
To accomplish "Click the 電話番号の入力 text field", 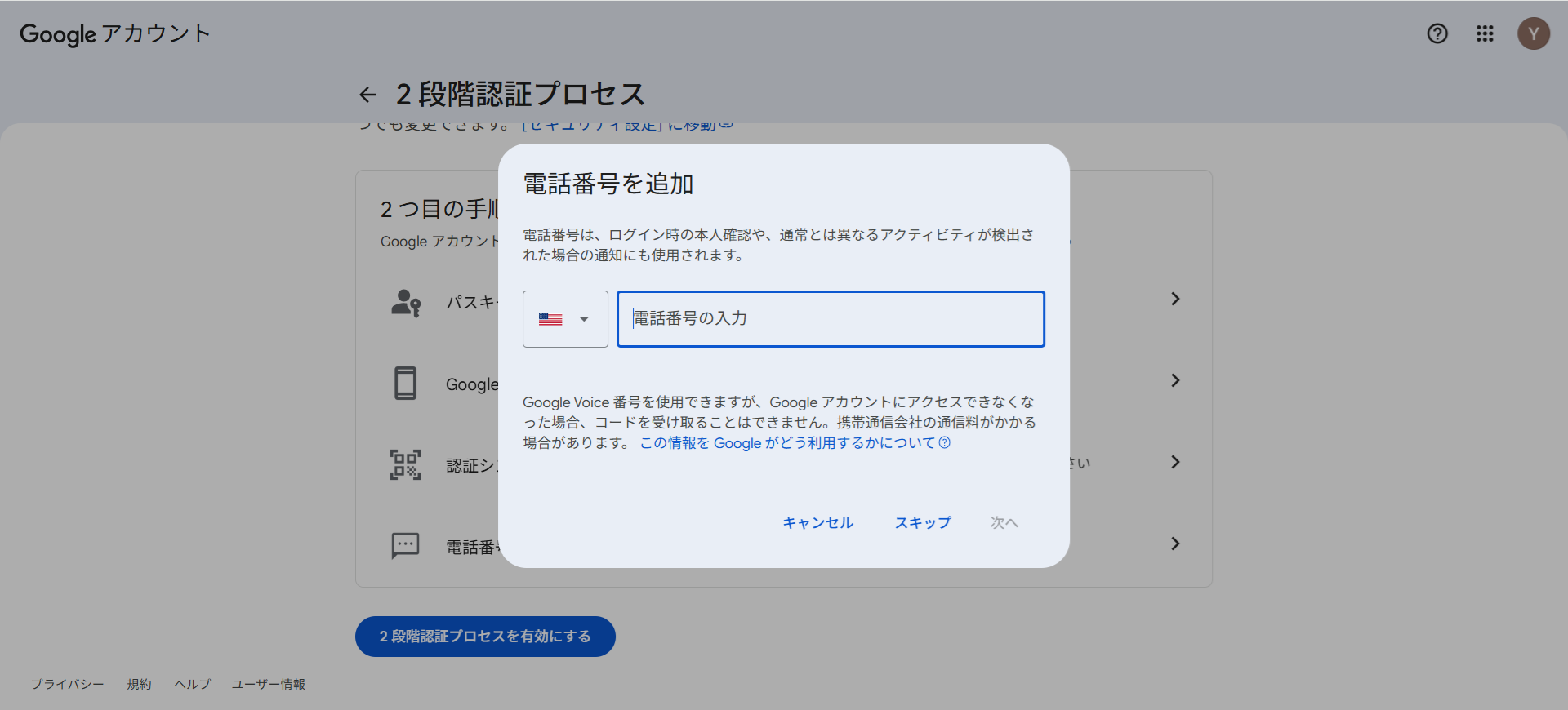I will coord(831,319).
